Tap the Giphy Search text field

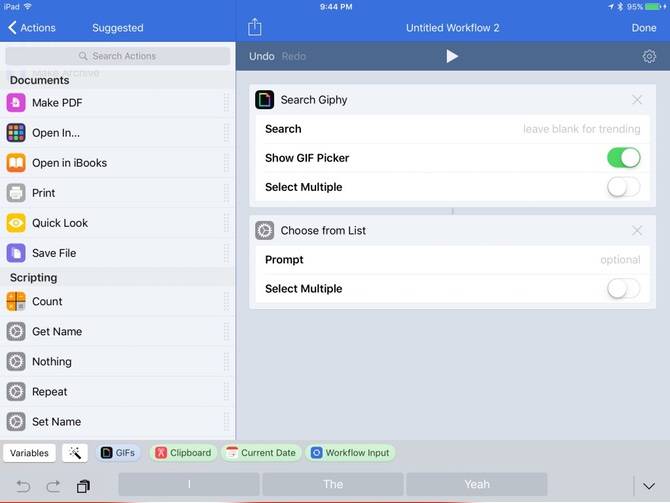pos(453,129)
